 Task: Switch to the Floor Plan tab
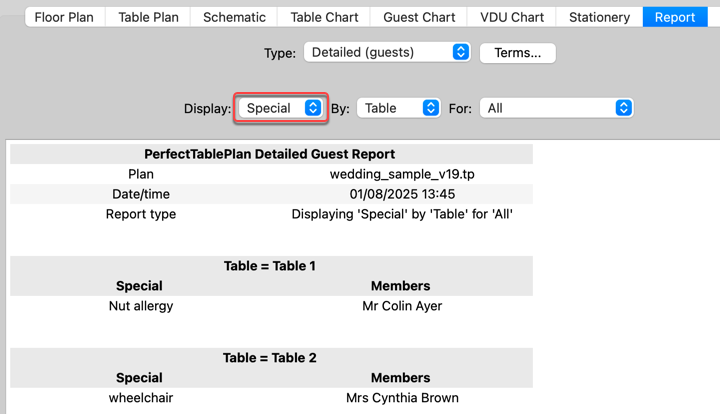(x=66, y=17)
